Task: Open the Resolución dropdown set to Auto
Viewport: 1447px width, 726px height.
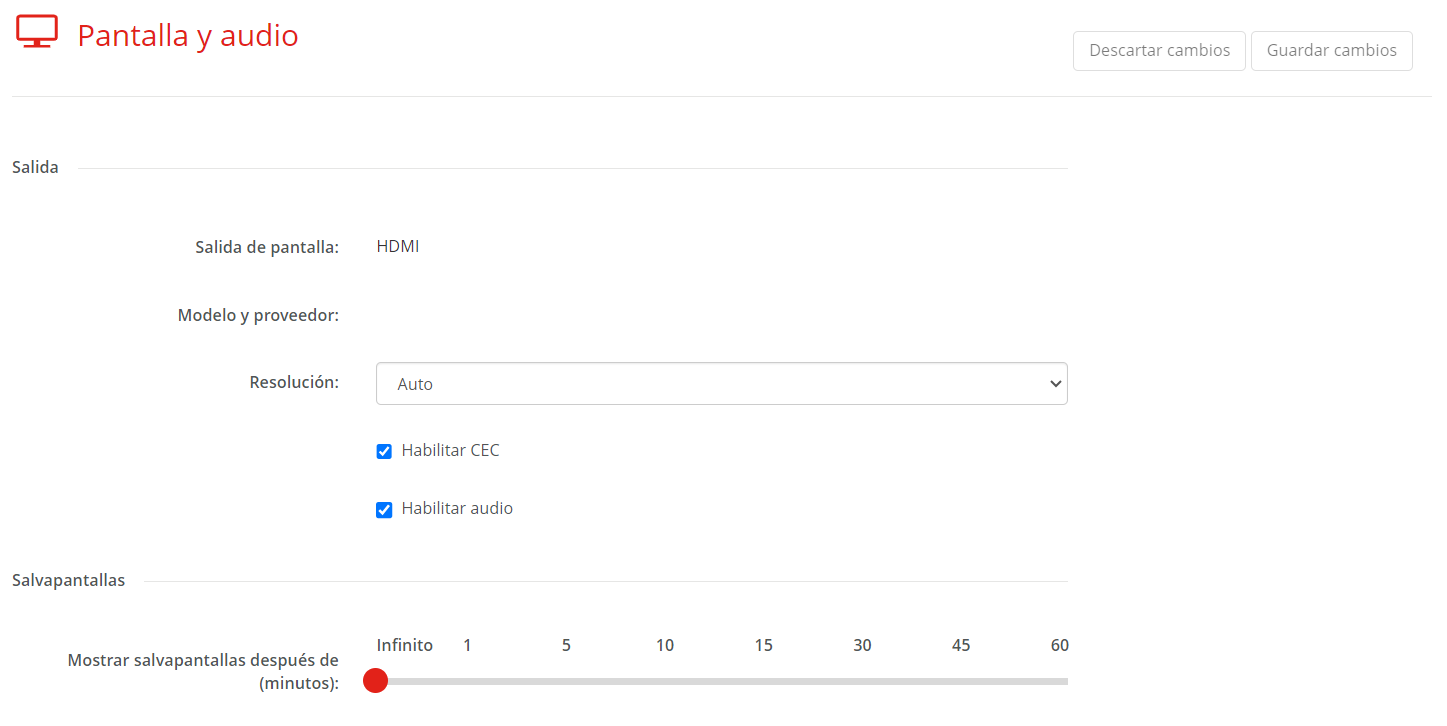Action: (721, 383)
